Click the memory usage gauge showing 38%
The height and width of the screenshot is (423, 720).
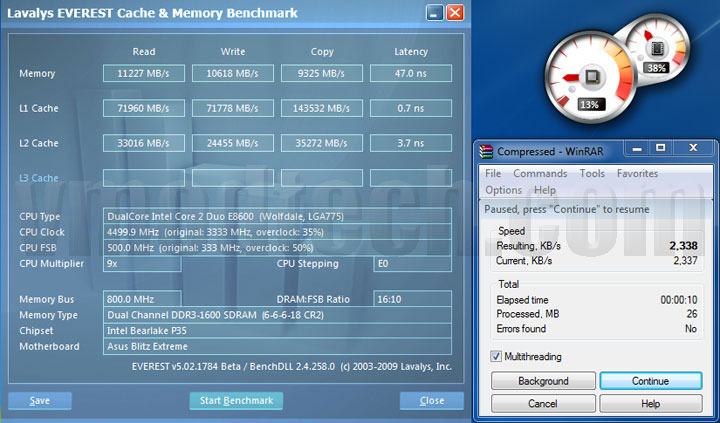(657, 47)
